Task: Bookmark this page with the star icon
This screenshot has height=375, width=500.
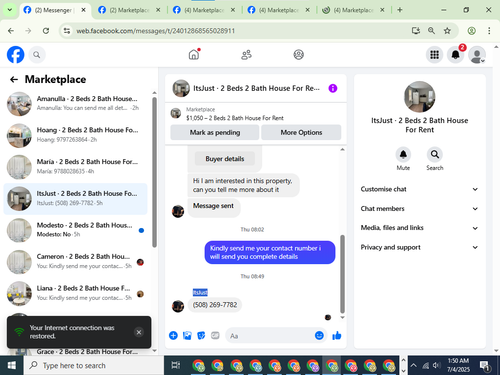Action: 447,31
